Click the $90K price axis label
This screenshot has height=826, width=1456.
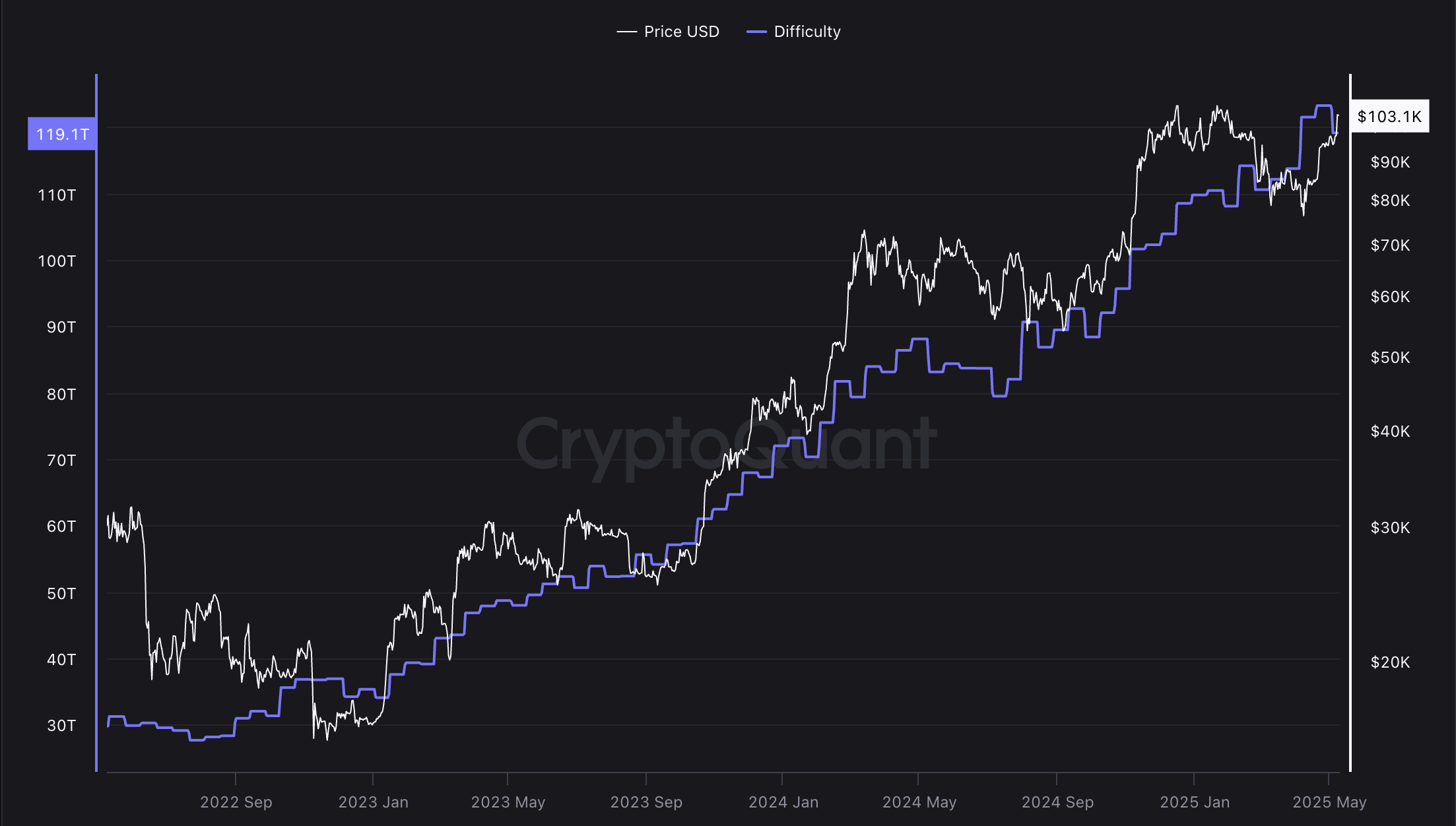click(1390, 162)
